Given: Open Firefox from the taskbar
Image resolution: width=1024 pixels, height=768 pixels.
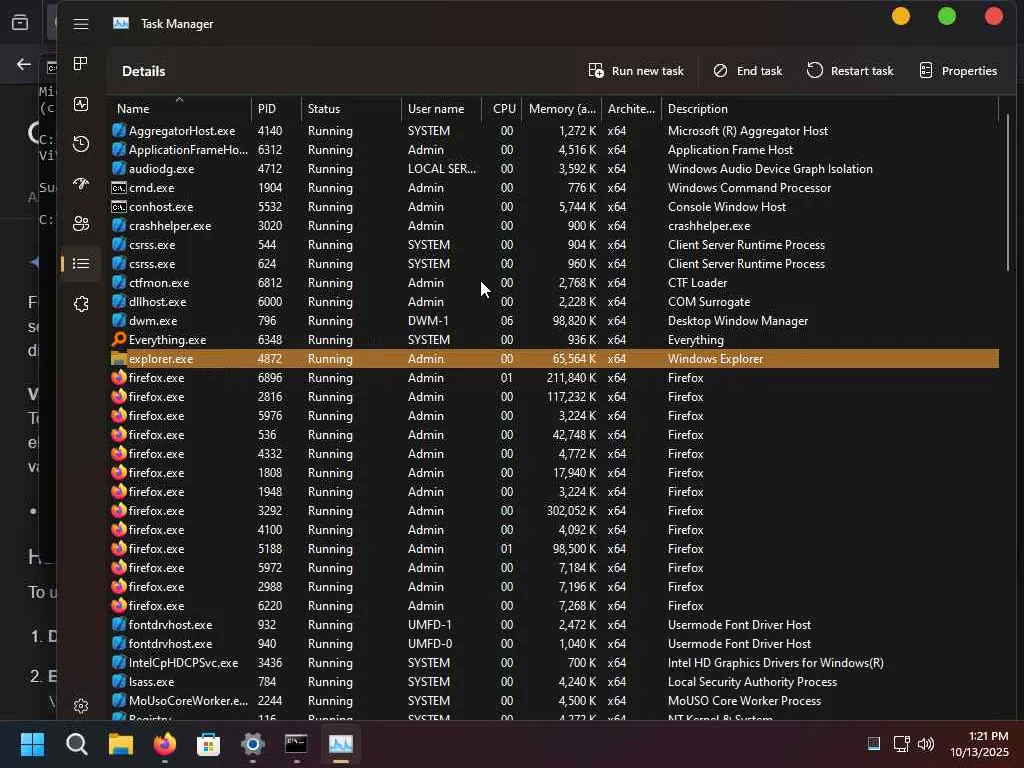Looking at the screenshot, I should tap(165, 744).
